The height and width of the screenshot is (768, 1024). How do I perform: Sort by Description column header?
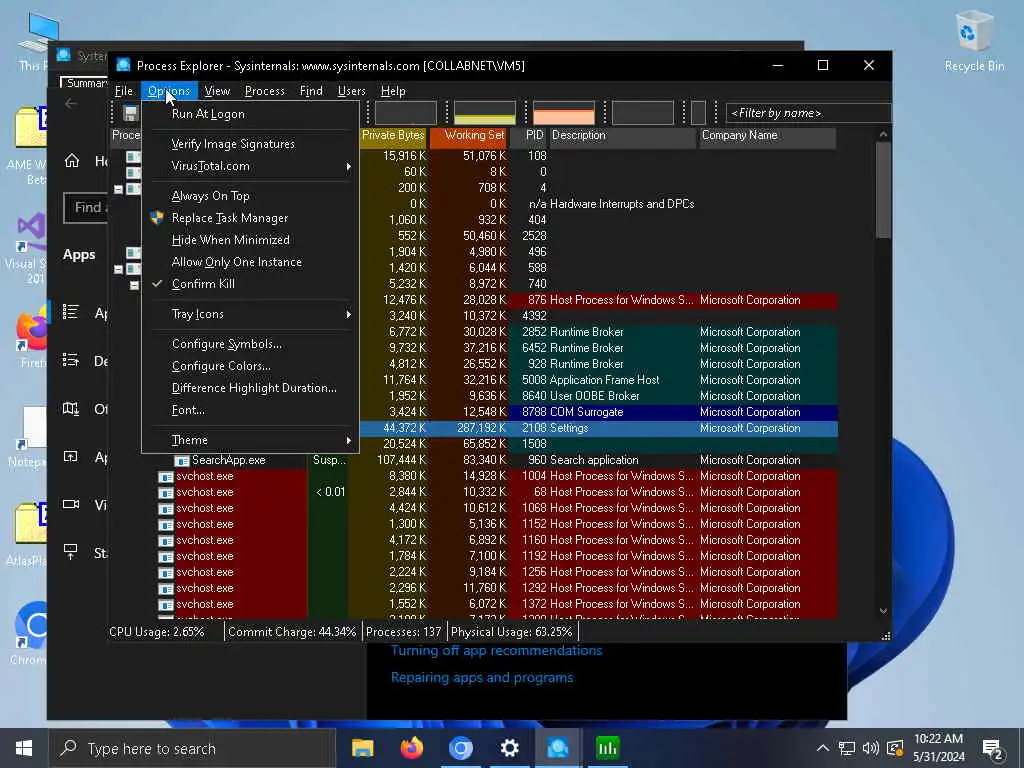[623, 135]
